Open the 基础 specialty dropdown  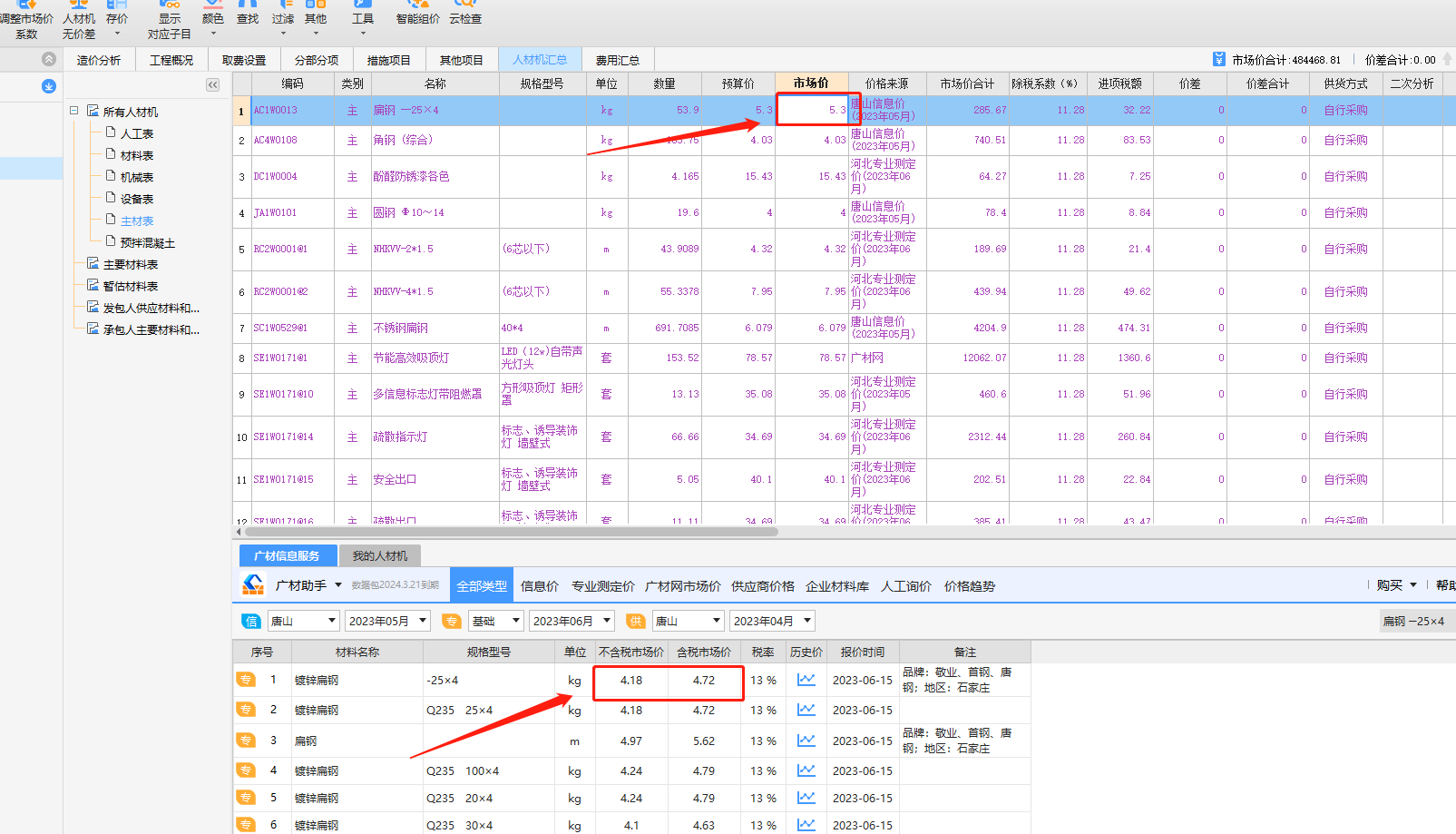pyautogui.click(x=496, y=621)
